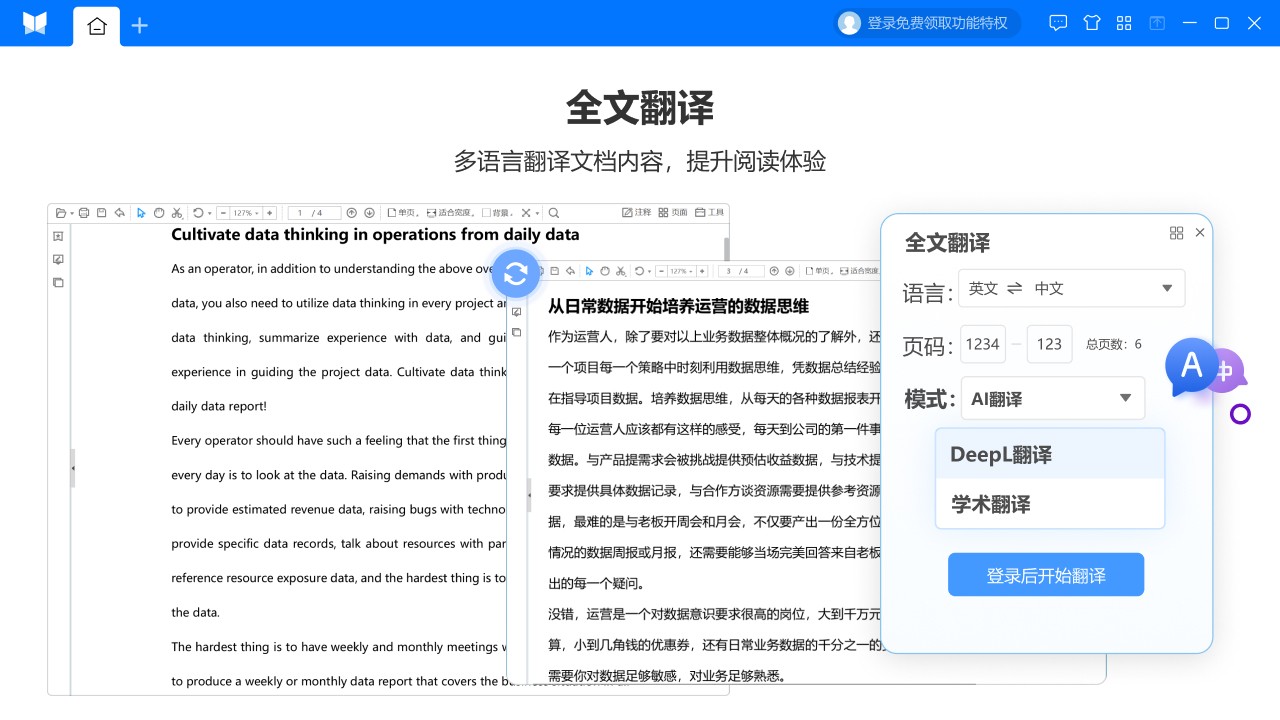1280x720 pixels.
Task: Expand the 模式 AI翻译 mode dropdown
Action: [x=1052, y=399]
